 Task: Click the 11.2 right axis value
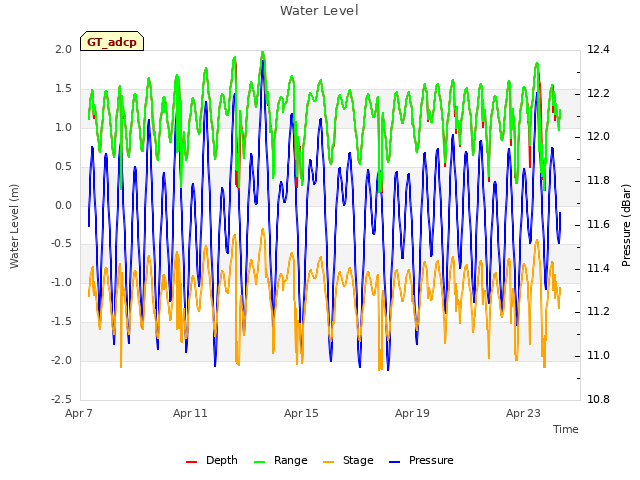point(598,312)
